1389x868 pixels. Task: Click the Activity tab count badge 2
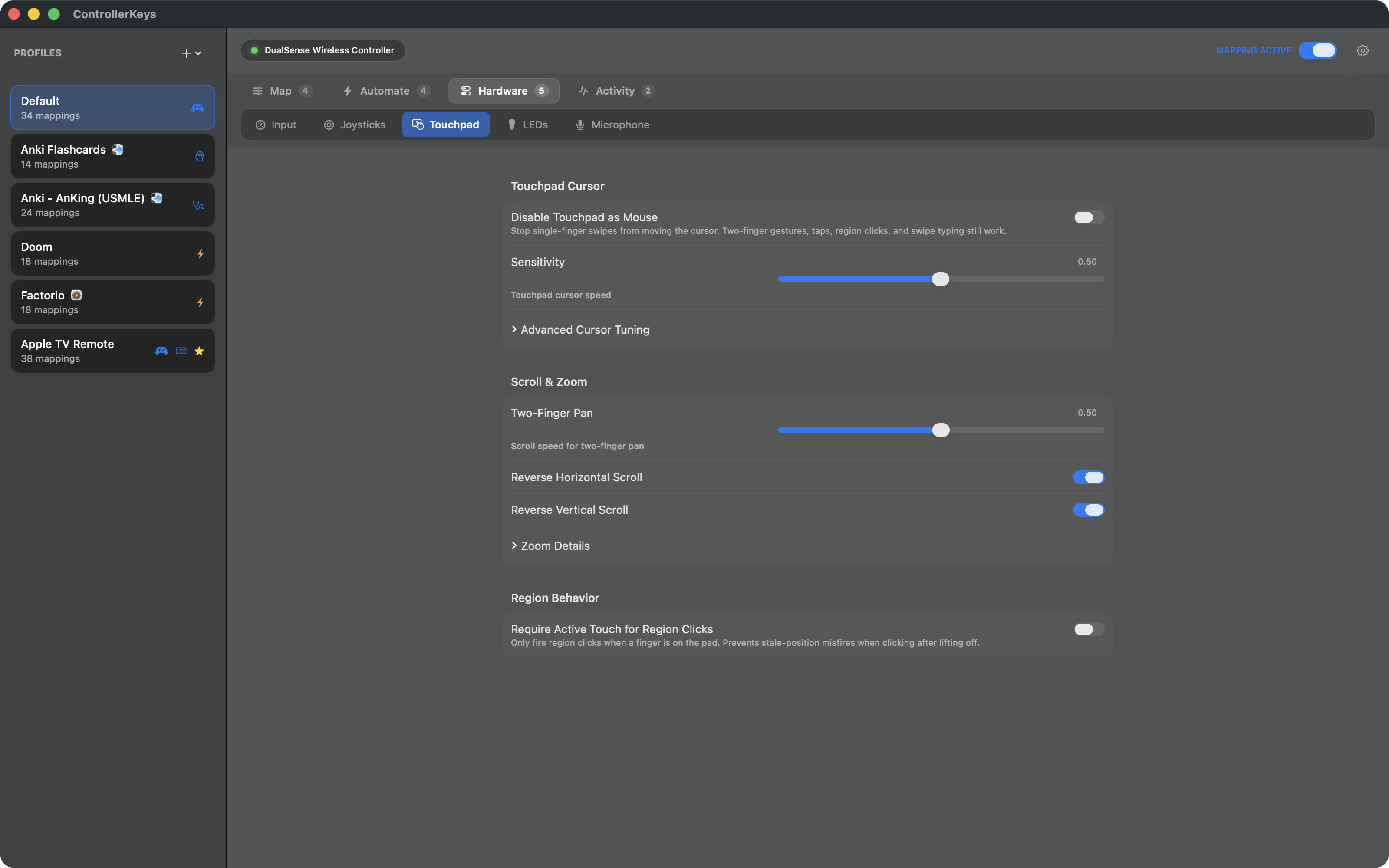click(648, 91)
